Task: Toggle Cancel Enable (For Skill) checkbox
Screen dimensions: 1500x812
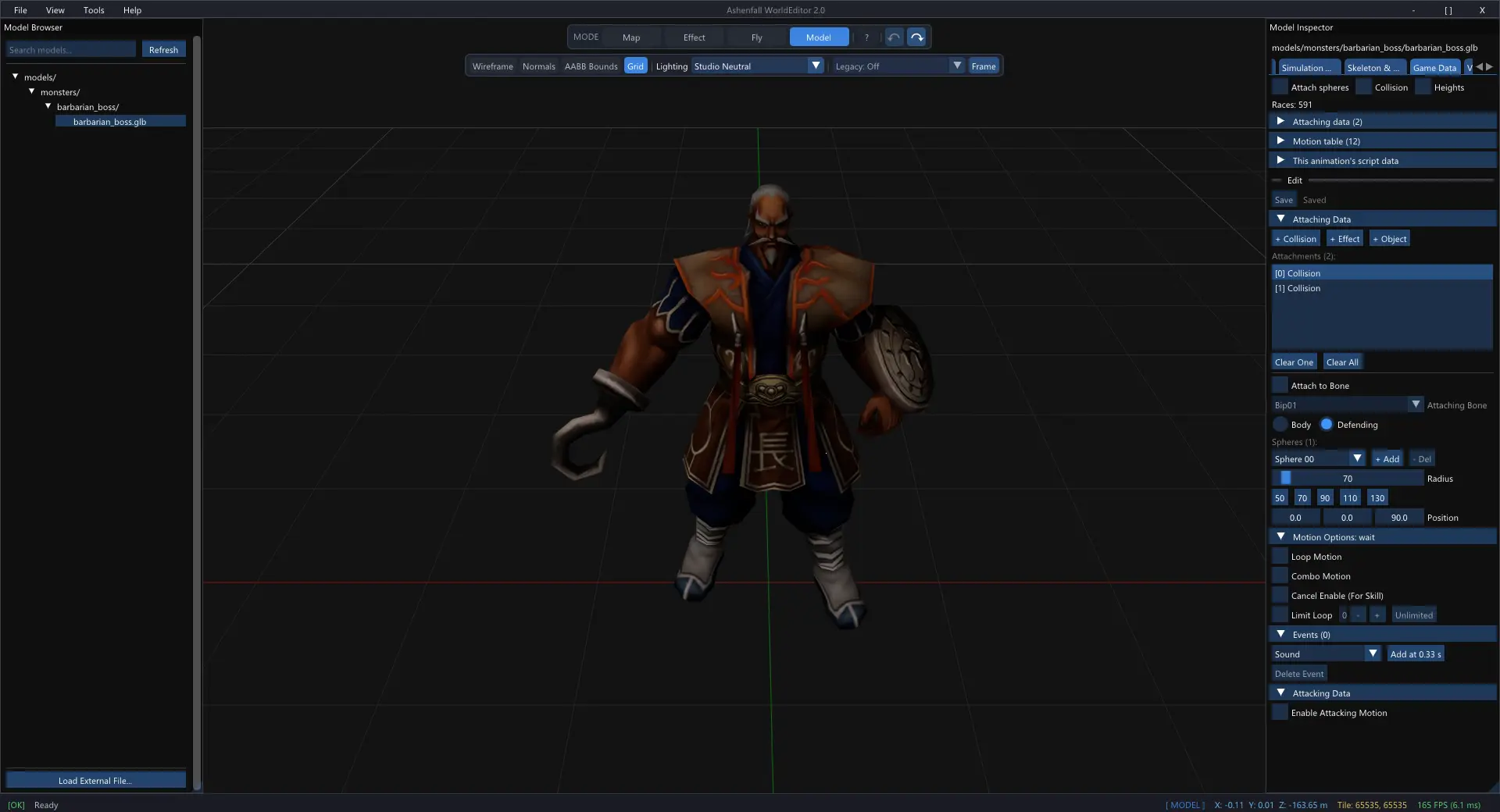Action: [1280, 595]
